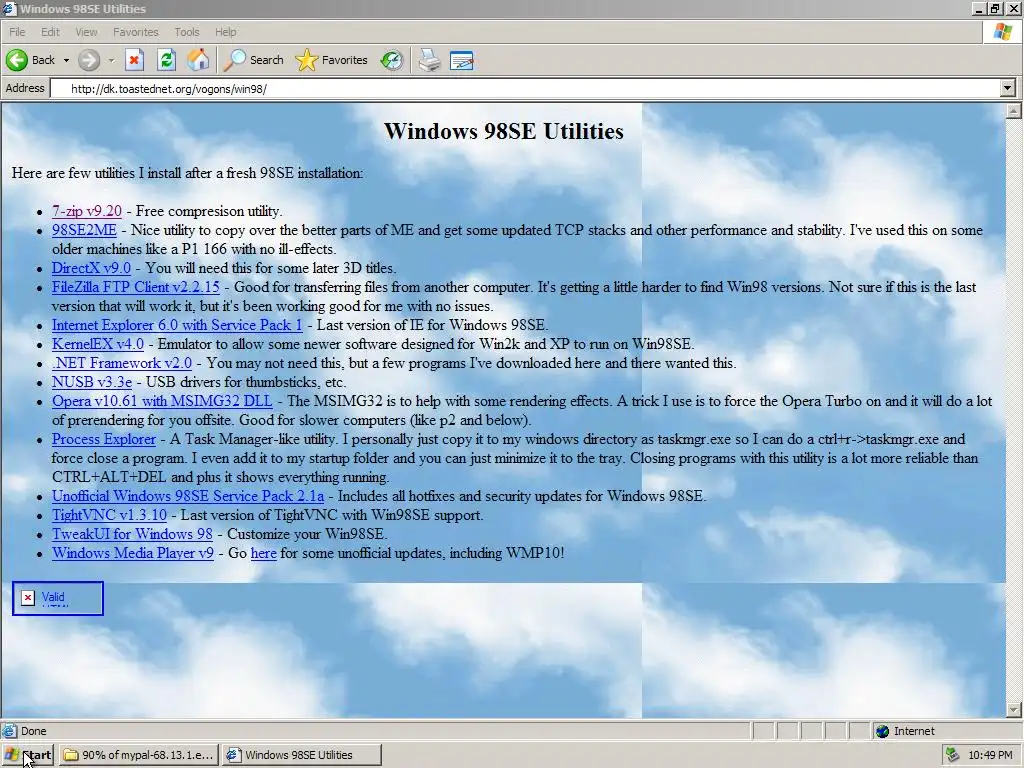Expand the address bar dropdown

click(x=1008, y=88)
